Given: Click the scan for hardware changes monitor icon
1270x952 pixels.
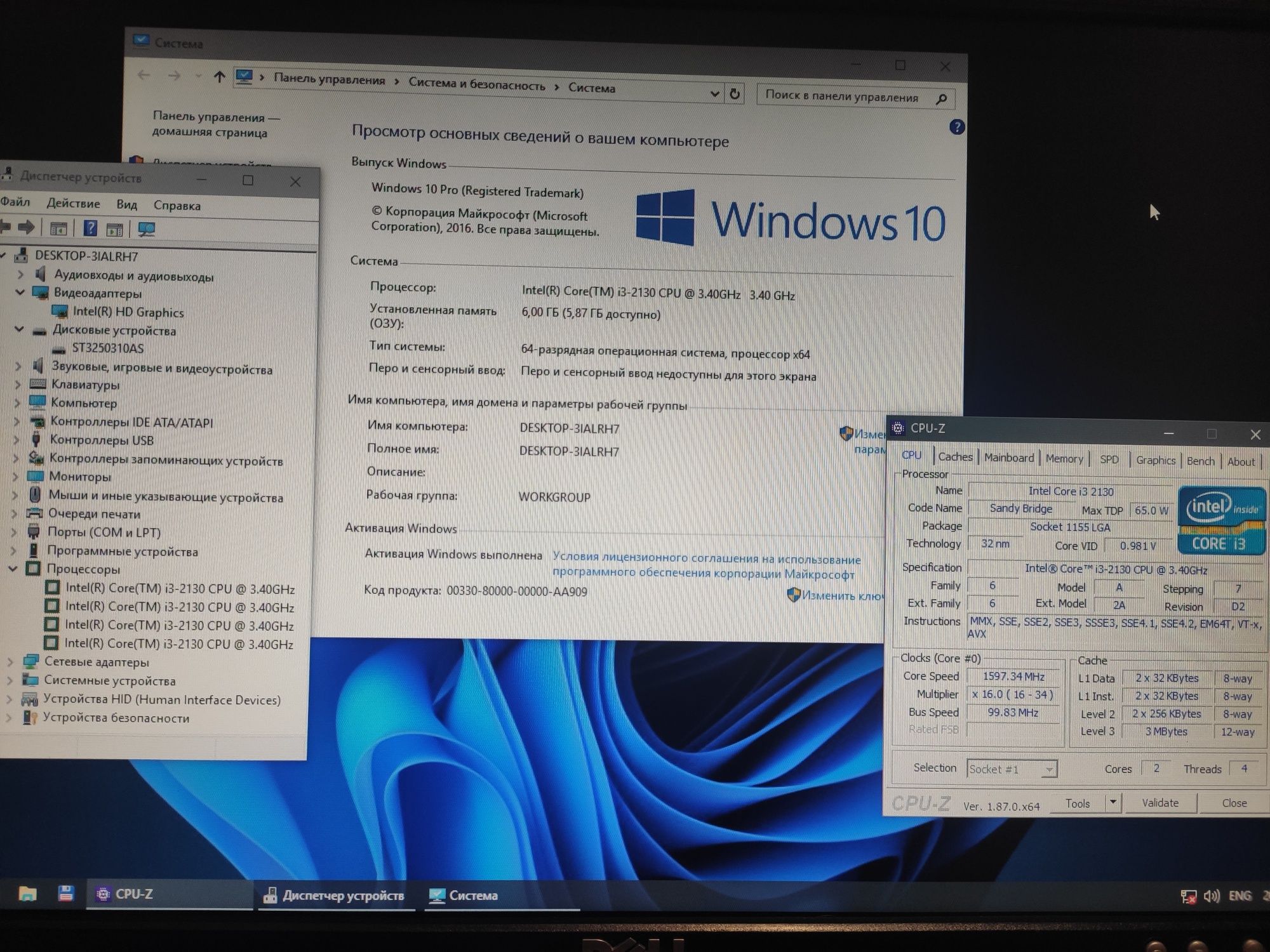Looking at the screenshot, I should [x=147, y=229].
